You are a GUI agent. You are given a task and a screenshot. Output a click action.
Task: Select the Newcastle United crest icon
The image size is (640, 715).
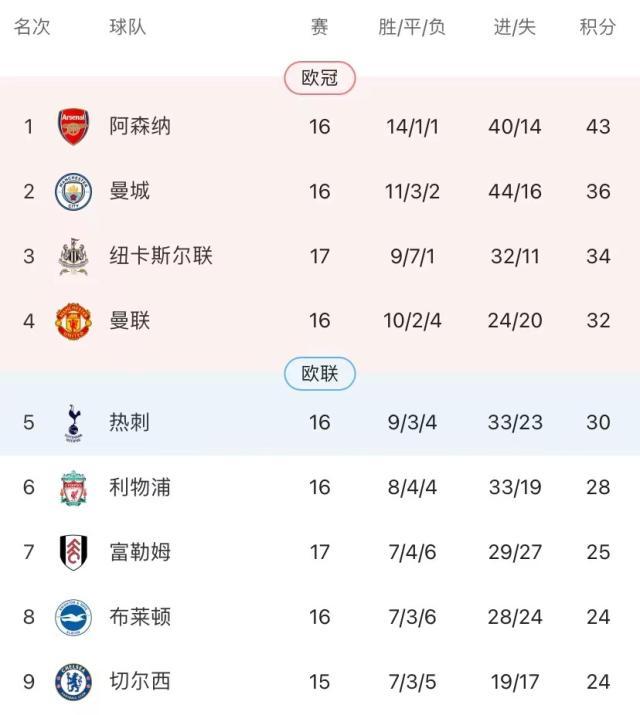click(x=73, y=256)
